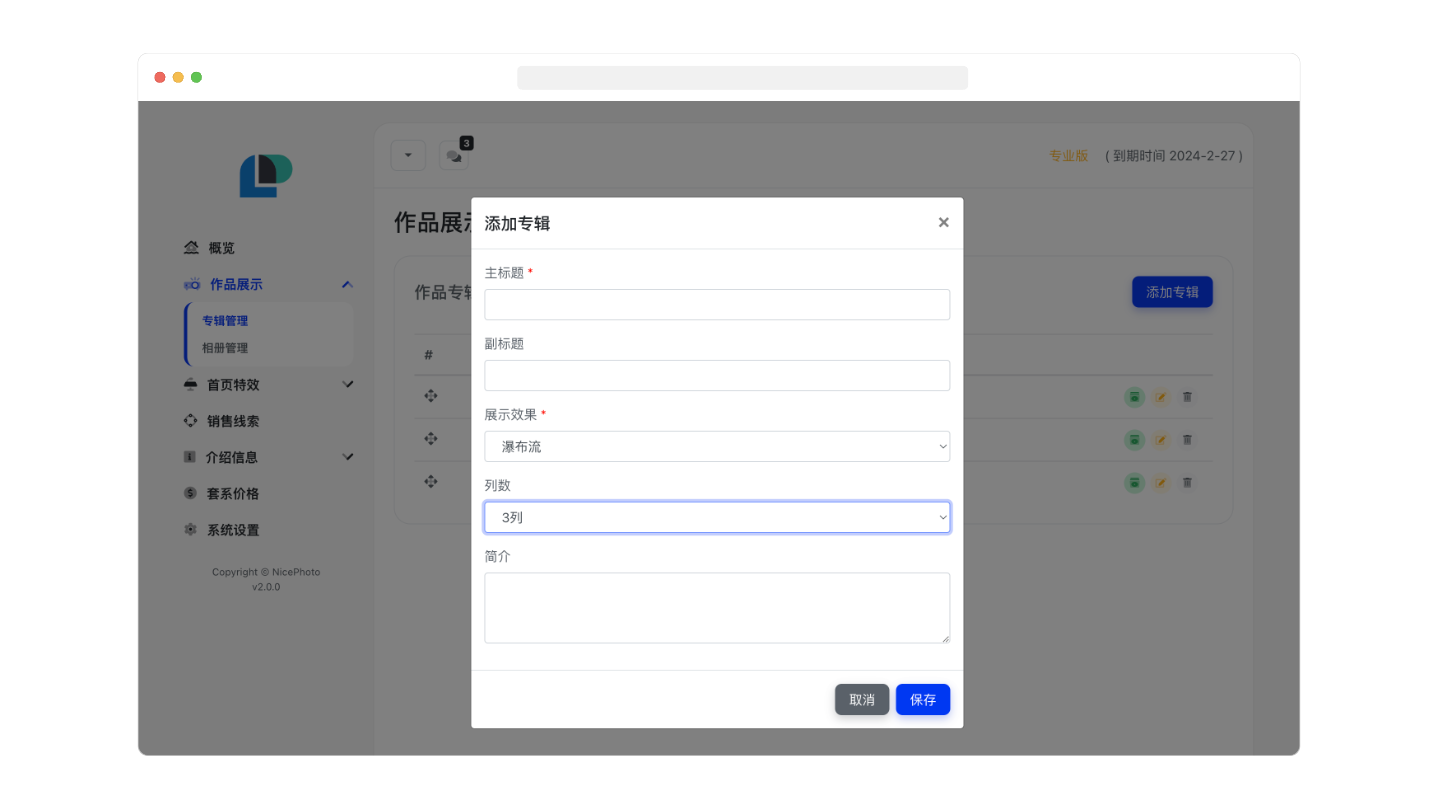1438x809 pixels.
Task: Click the icon beside 首页特效
Action: click(190, 385)
